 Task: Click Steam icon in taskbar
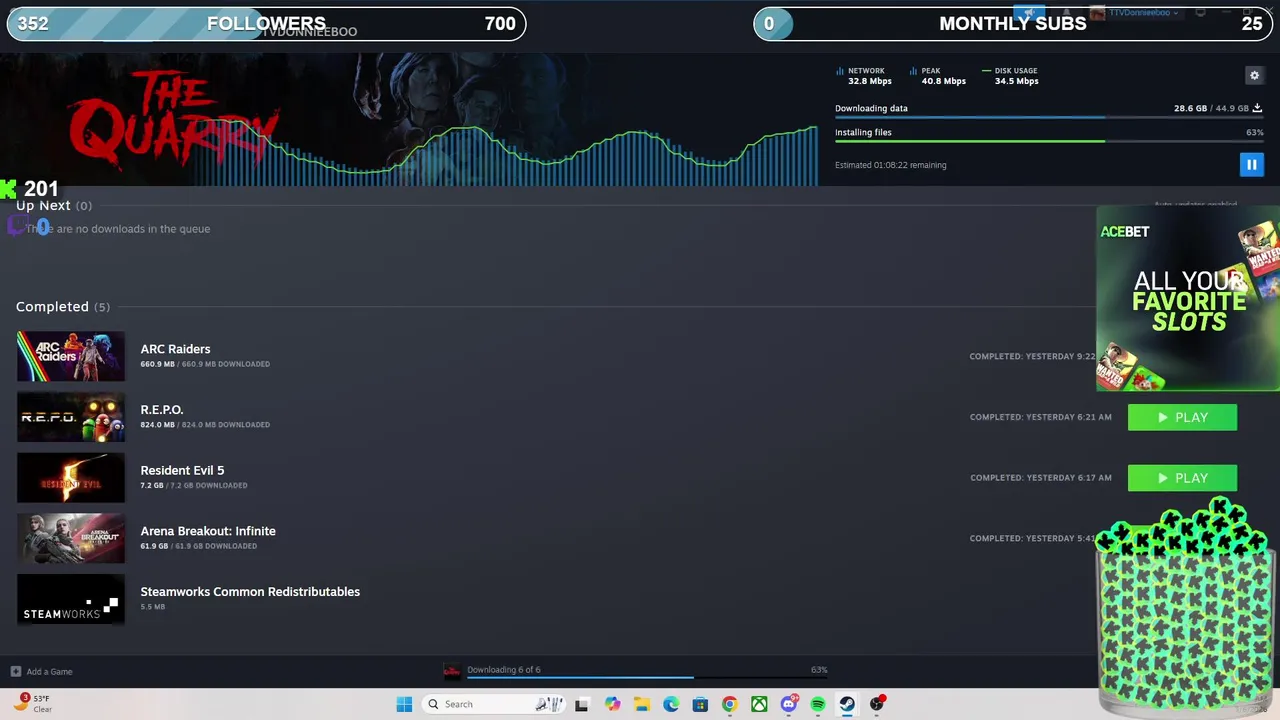(x=847, y=704)
